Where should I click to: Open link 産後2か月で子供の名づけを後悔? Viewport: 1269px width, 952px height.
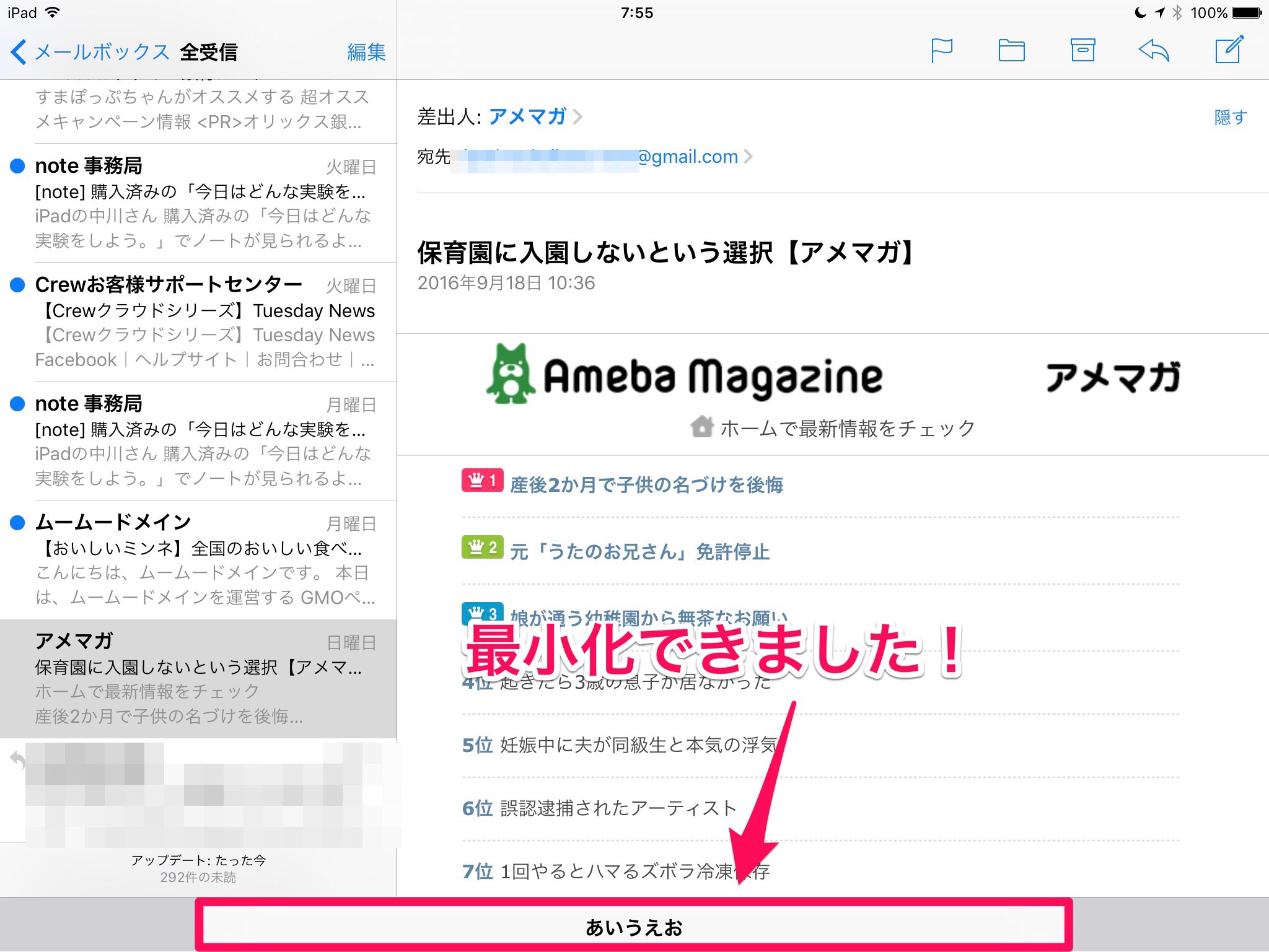tap(646, 484)
